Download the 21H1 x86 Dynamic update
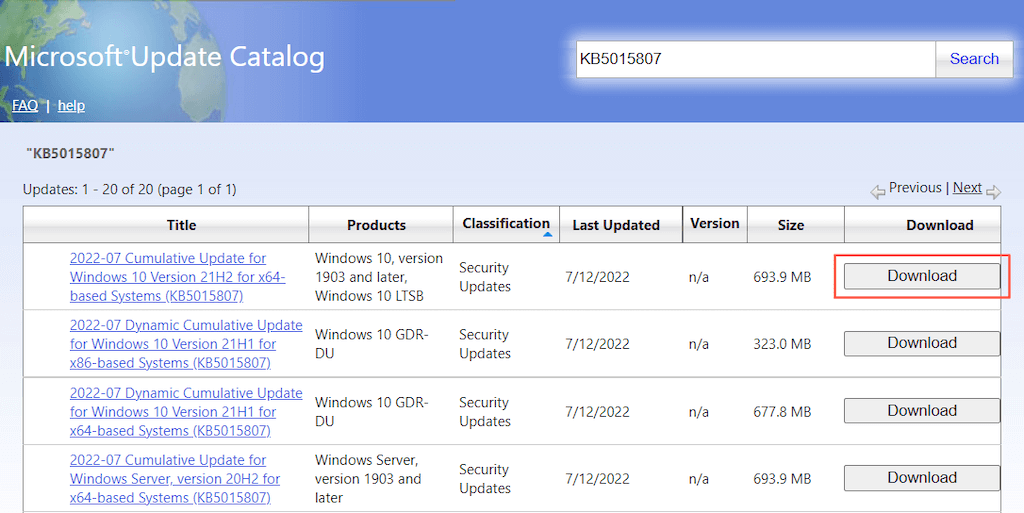1024x513 pixels. (922, 343)
